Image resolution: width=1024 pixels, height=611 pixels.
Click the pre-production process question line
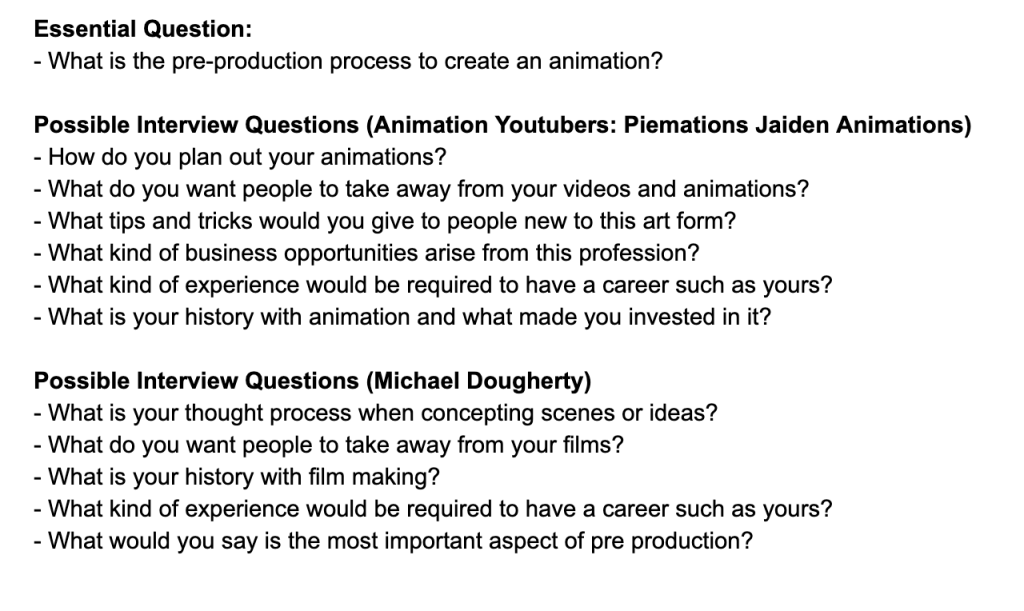pos(347,61)
